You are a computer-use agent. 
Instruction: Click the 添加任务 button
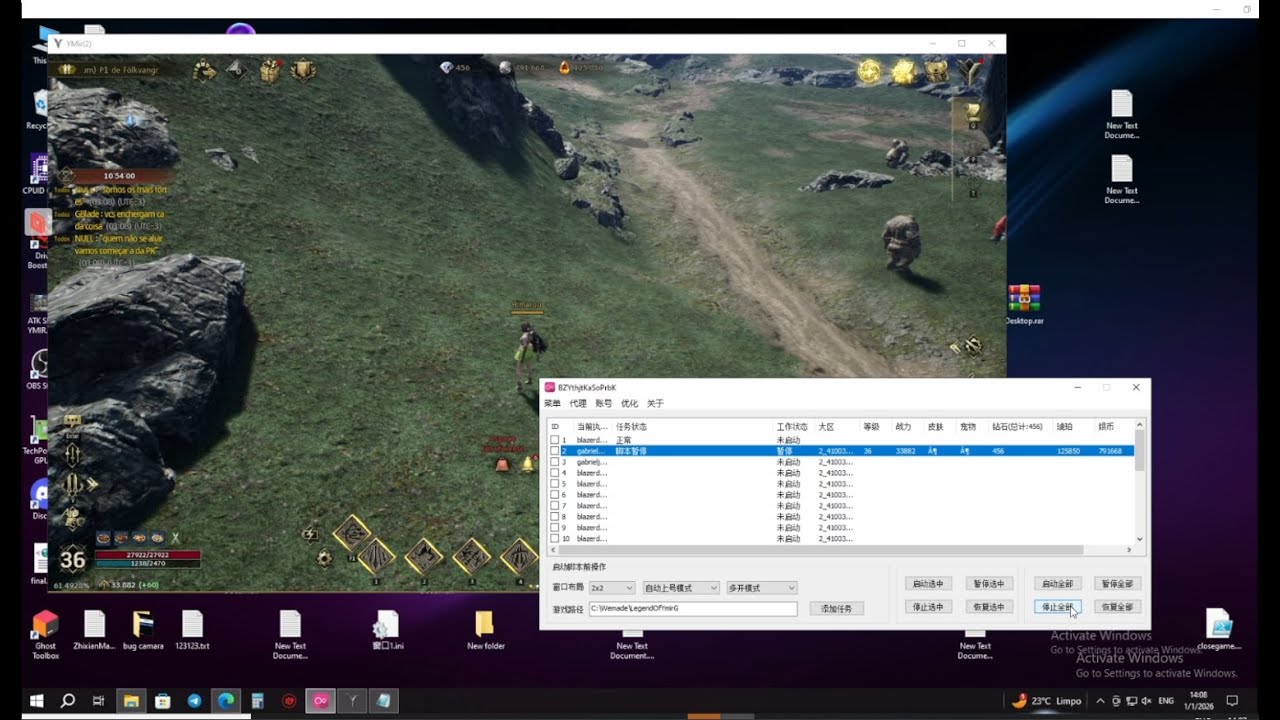836,608
